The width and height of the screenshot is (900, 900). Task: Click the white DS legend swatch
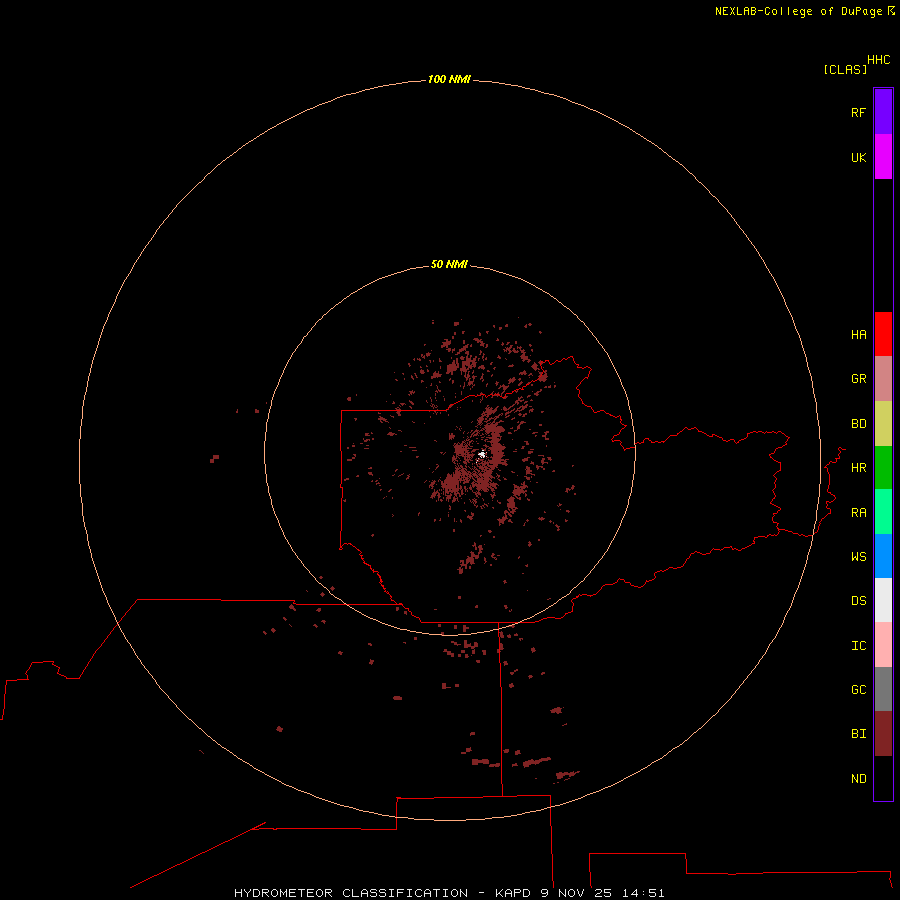click(883, 600)
